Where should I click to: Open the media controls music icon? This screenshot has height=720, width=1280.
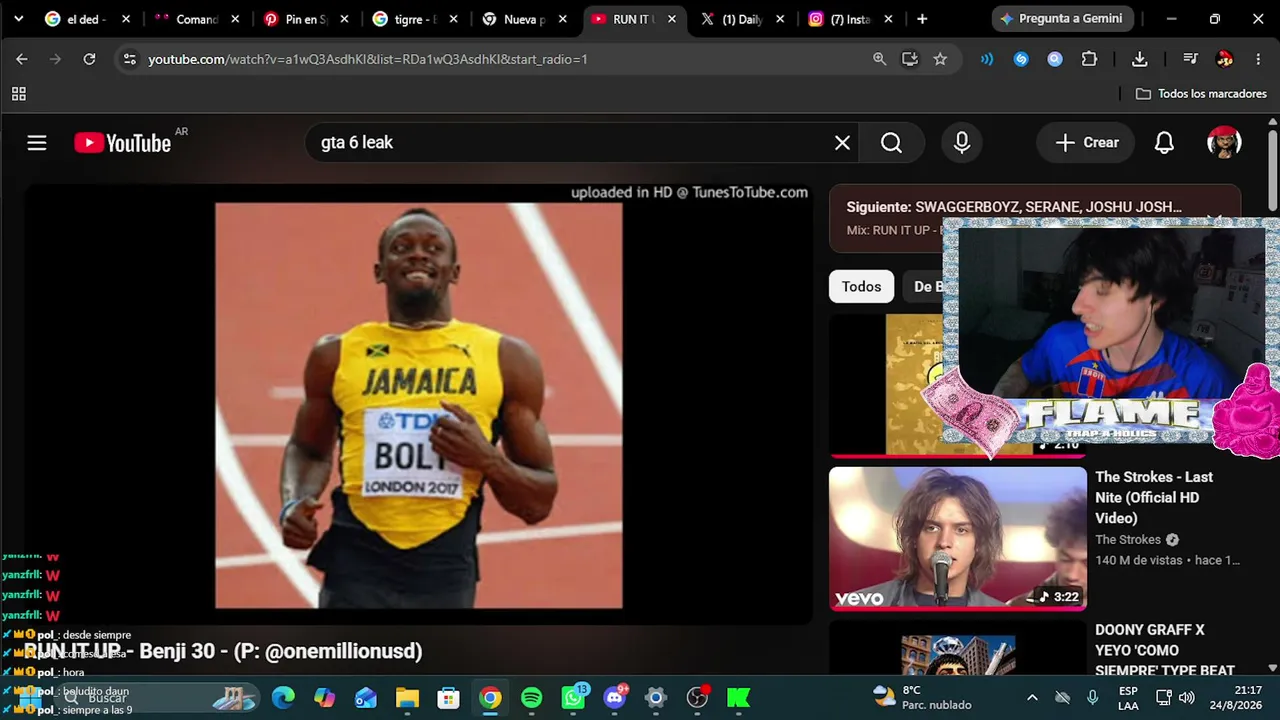1190,59
